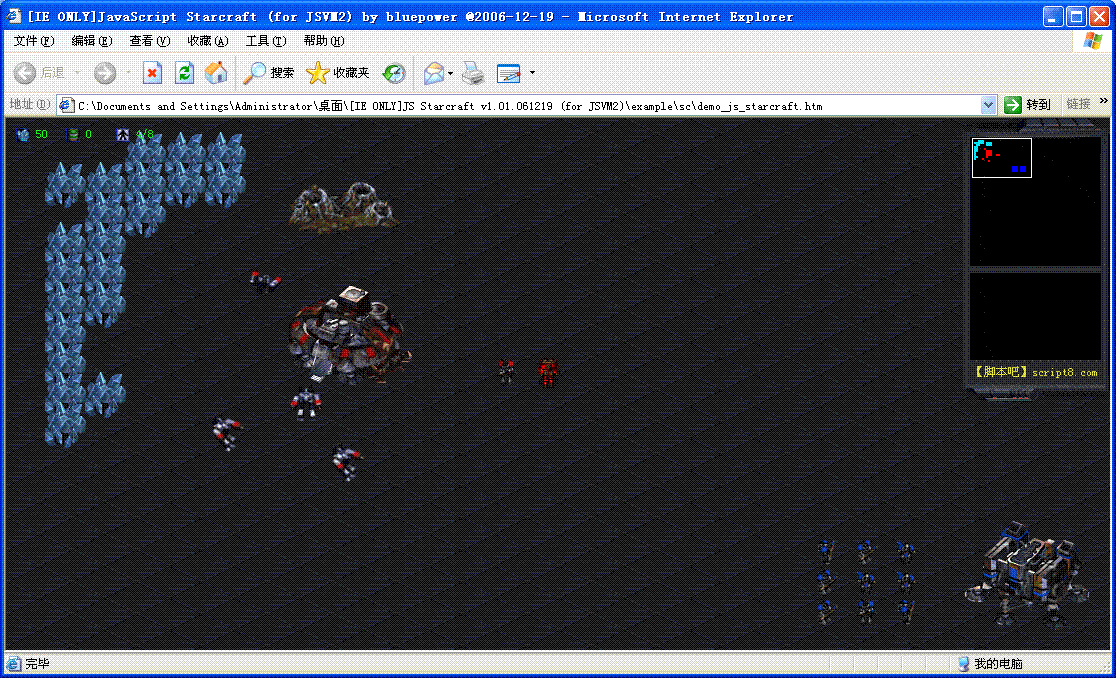
Task: Open the History clock icon in the toolbar
Action: pyautogui.click(x=394, y=73)
